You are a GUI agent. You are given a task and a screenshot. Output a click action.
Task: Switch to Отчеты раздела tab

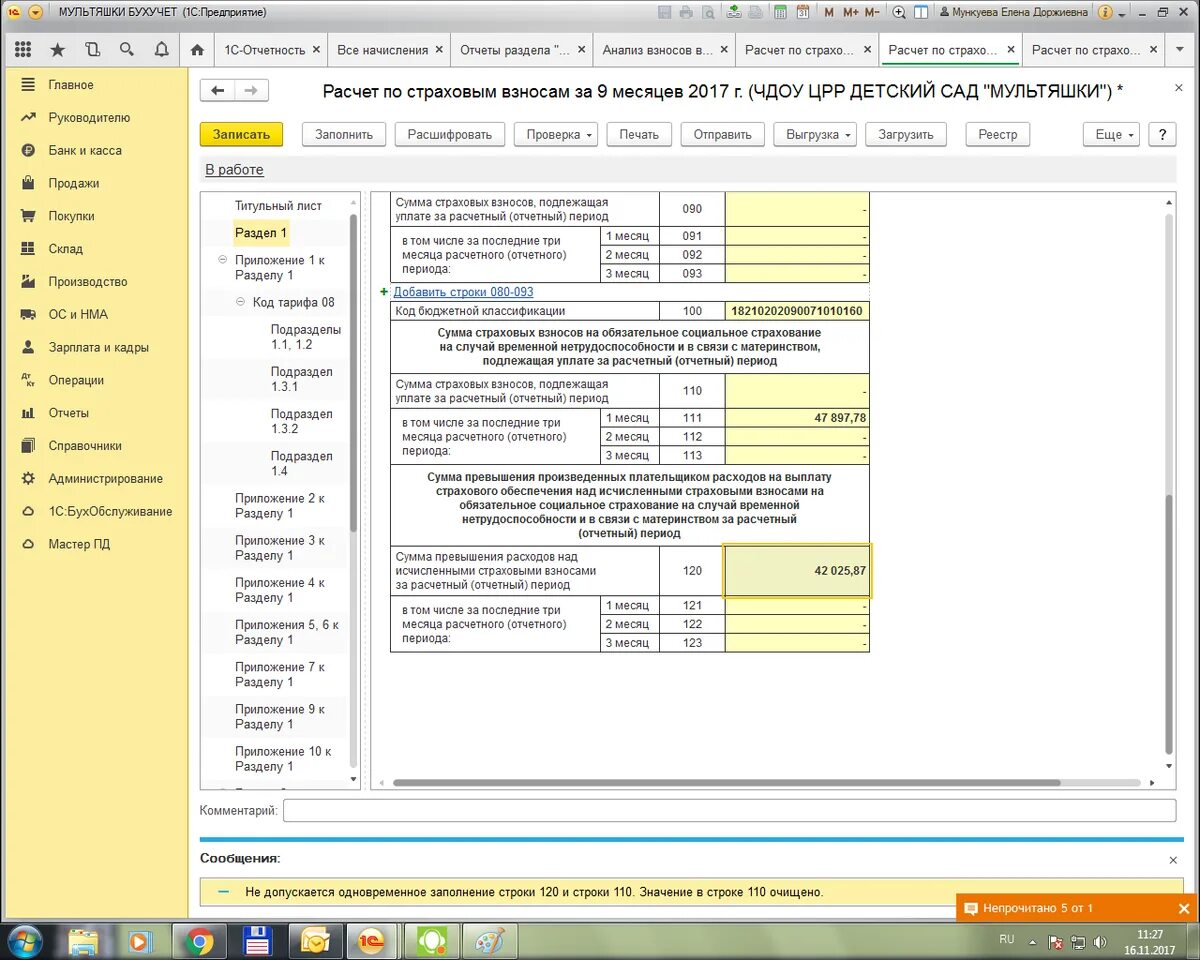pyautogui.click(x=515, y=50)
